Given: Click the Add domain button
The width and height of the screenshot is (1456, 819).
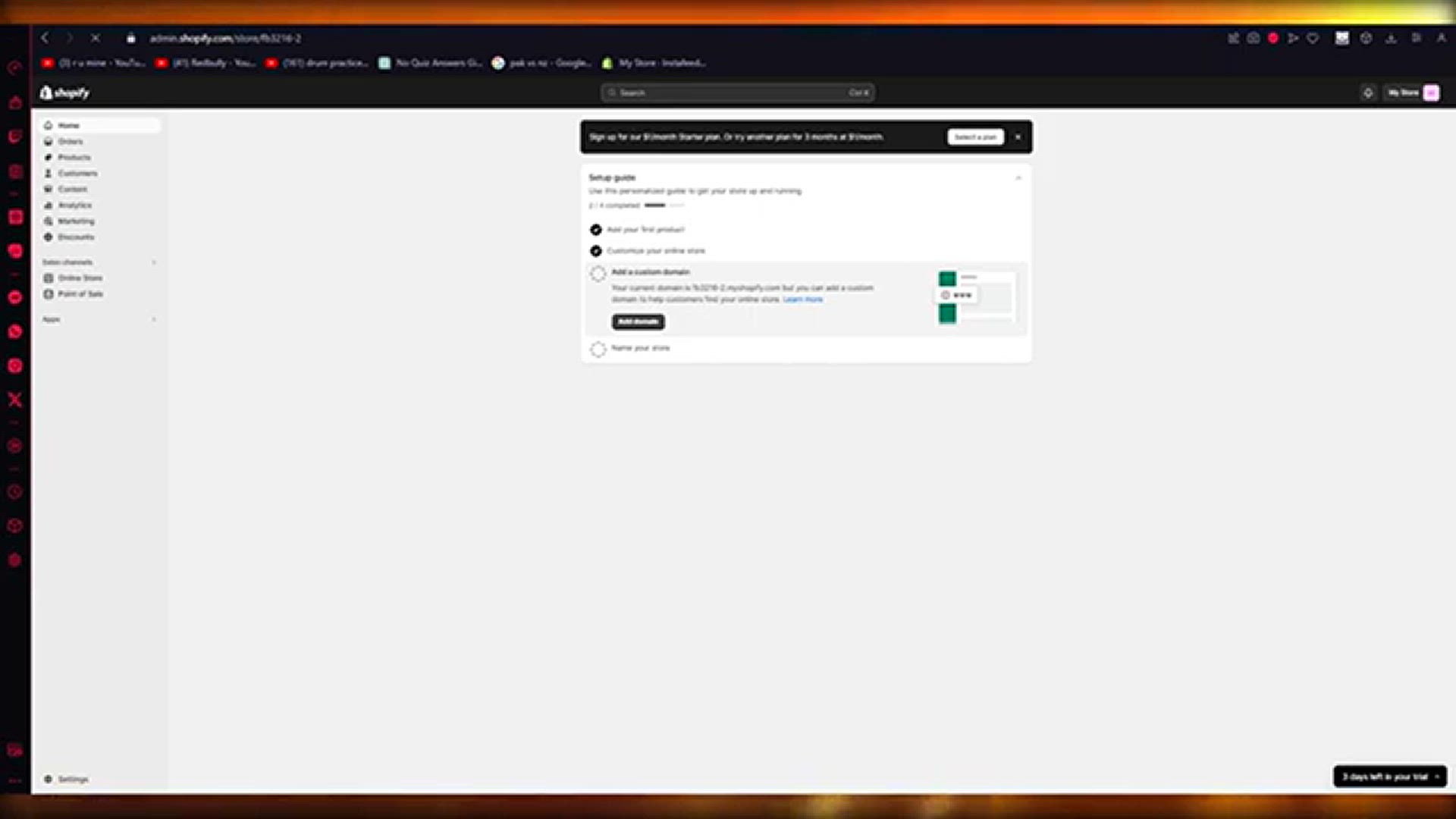Looking at the screenshot, I should click(638, 322).
